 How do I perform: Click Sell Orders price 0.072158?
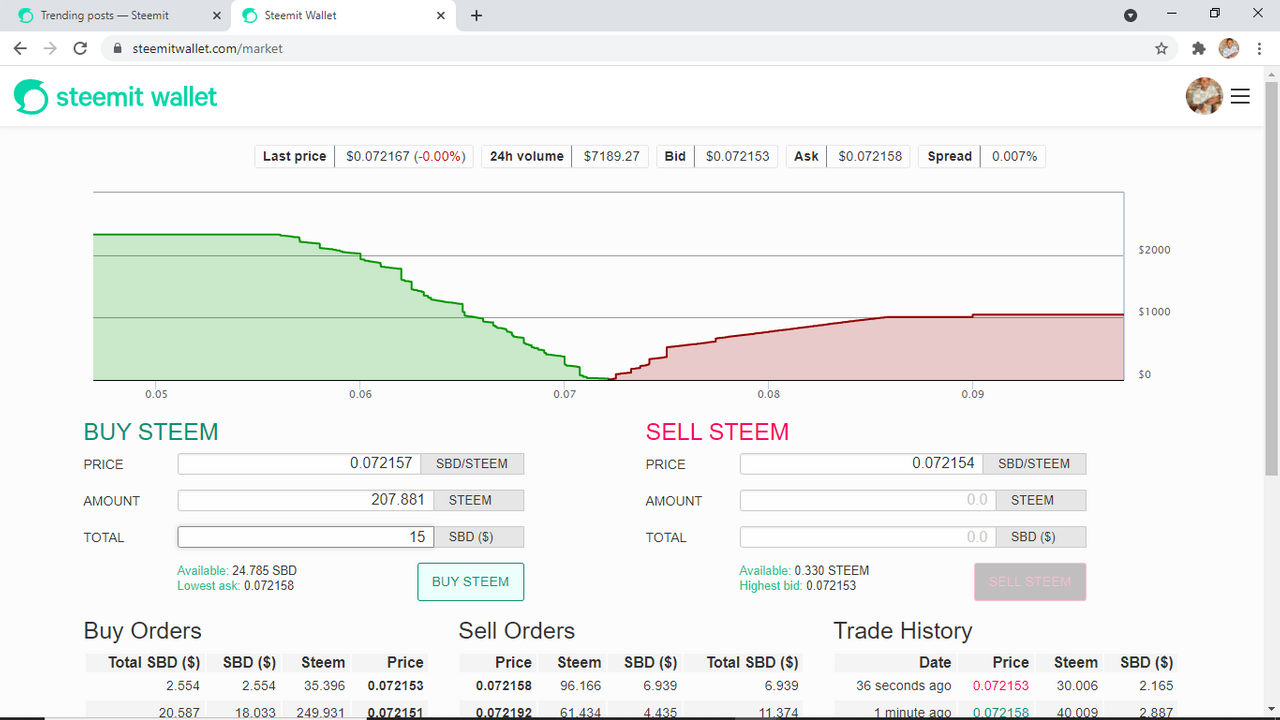pos(504,686)
